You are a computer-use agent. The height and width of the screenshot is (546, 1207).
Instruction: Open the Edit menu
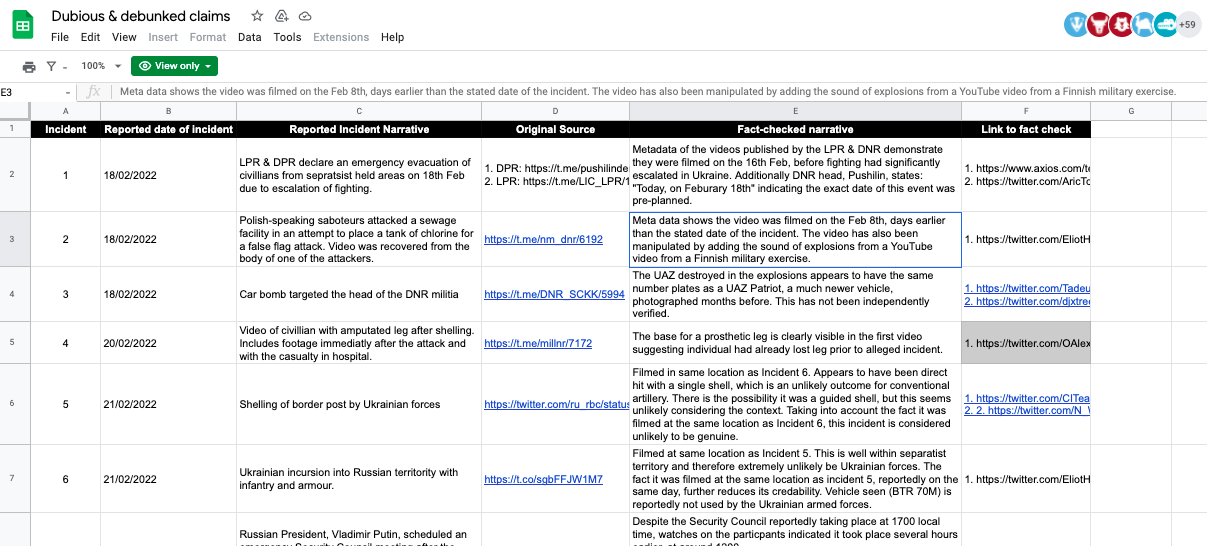coord(90,37)
